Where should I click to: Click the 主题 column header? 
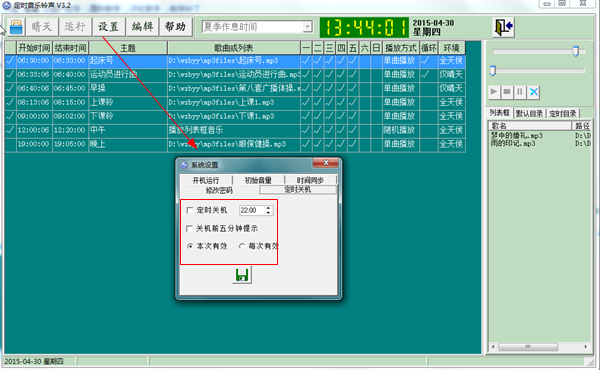(128, 48)
